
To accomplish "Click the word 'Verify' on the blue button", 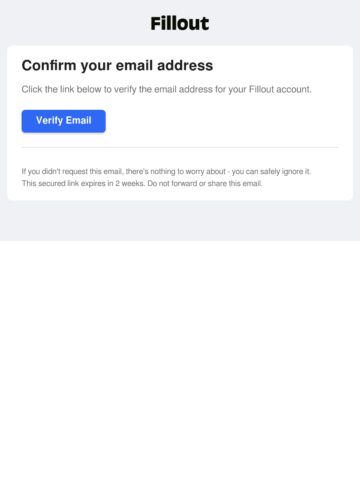I will pos(49,120).
